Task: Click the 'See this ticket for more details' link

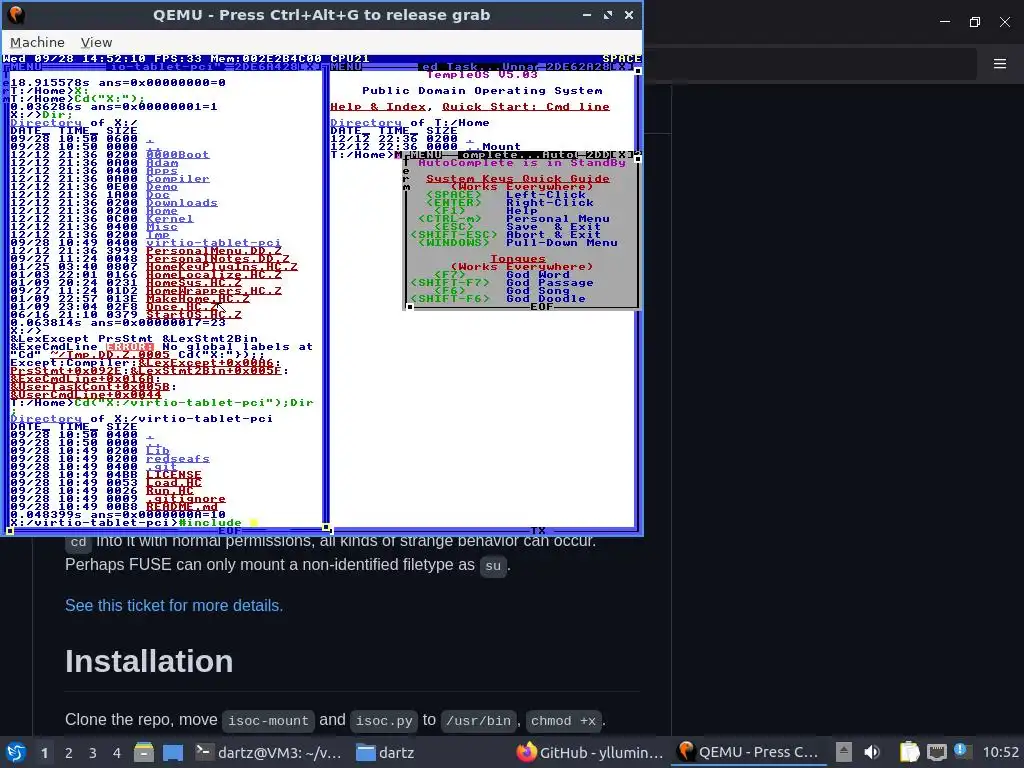Action: pyautogui.click(x=174, y=605)
